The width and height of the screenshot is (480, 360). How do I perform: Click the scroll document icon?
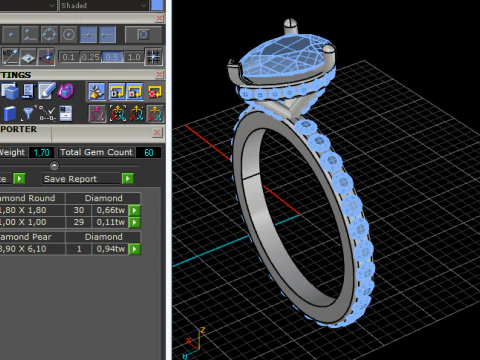[28, 91]
